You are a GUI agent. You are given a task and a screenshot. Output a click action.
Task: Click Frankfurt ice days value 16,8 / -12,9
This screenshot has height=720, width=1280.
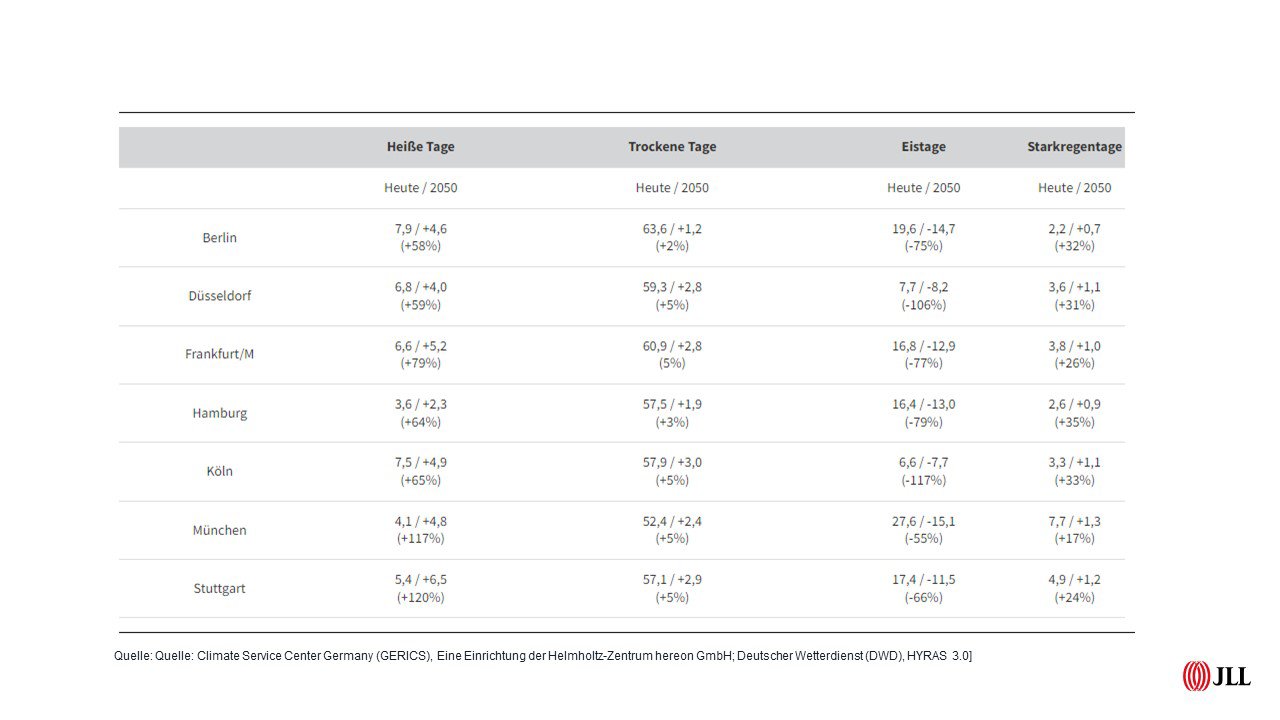coord(923,345)
